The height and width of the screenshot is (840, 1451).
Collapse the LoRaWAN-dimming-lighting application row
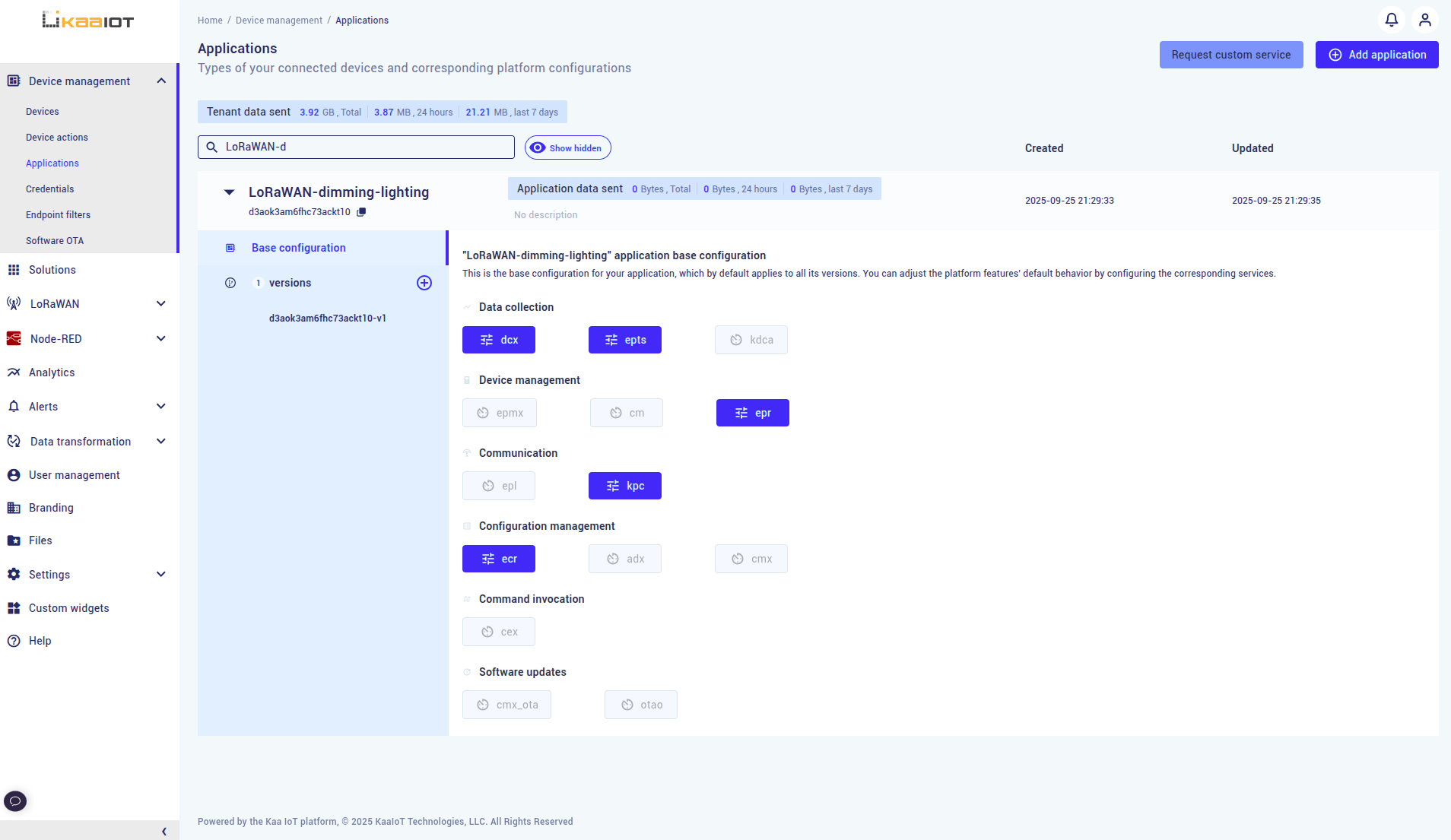click(229, 192)
